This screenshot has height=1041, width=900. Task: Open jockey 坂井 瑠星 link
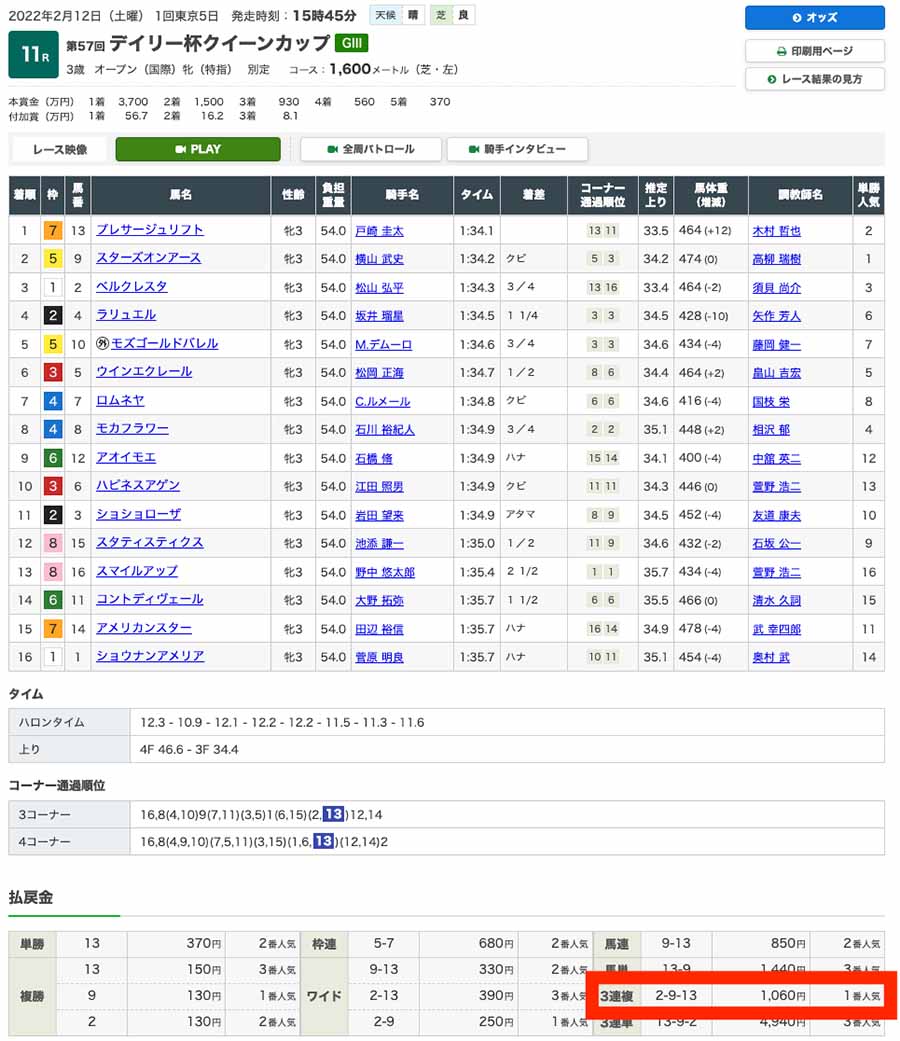pos(379,316)
